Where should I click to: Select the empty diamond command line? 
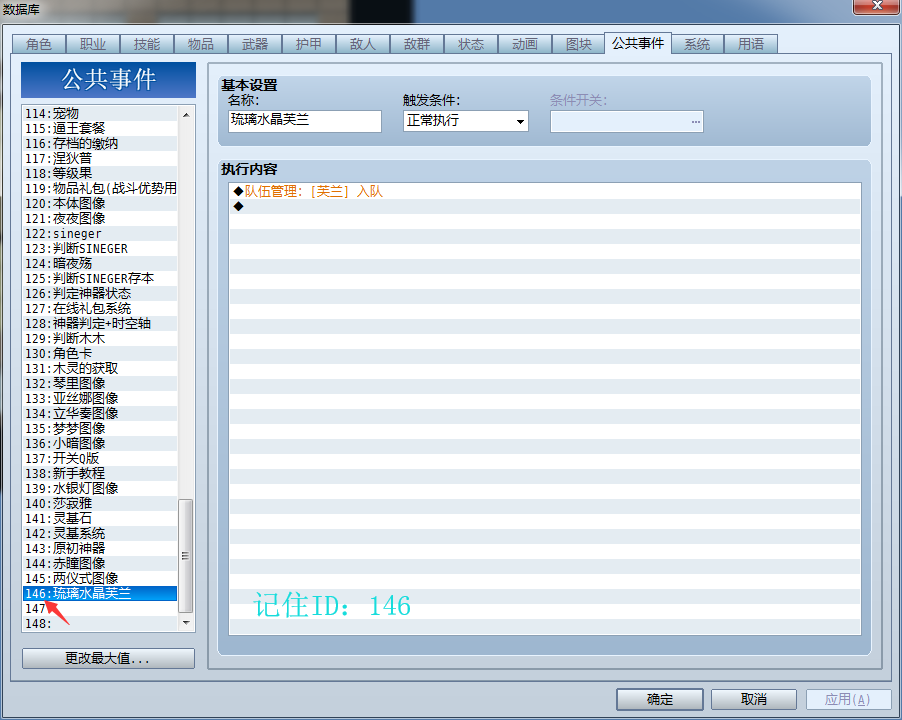click(545, 206)
